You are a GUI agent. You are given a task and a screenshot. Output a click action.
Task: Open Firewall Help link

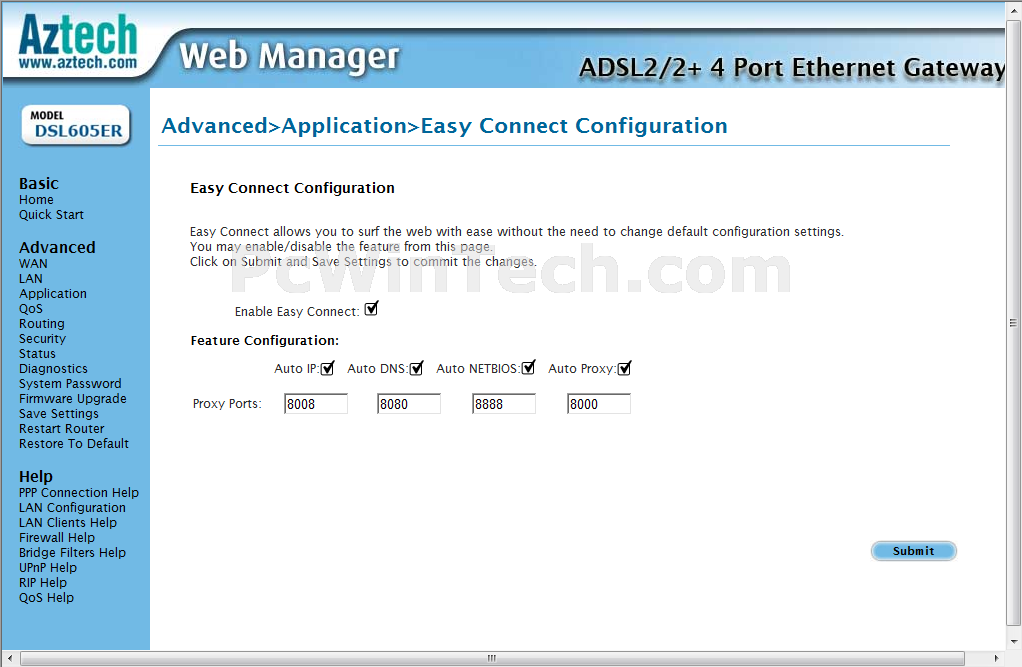click(57, 537)
